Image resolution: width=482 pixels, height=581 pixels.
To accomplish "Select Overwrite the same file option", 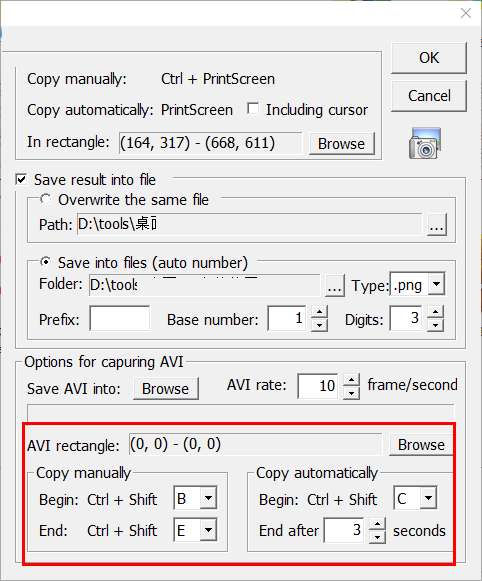I will tap(45, 199).
